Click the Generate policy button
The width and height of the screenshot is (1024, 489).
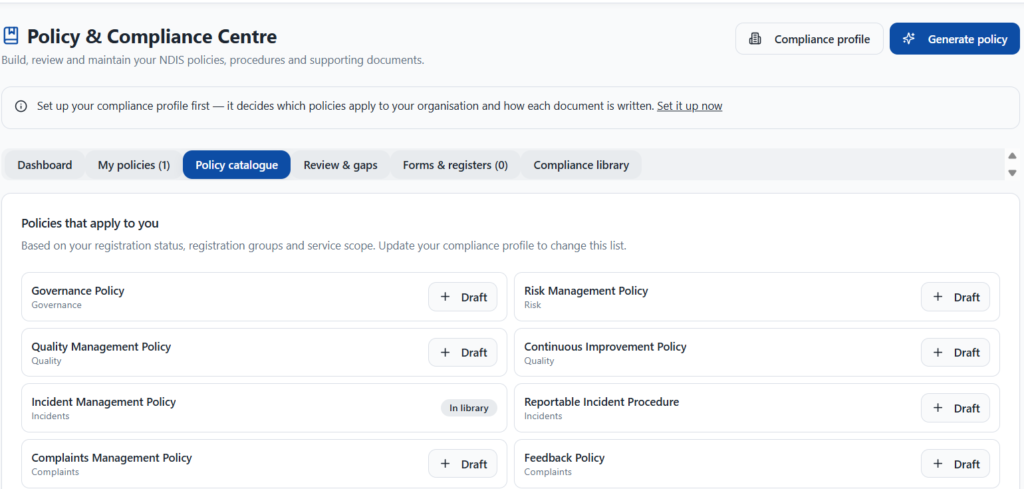tap(954, 39)
